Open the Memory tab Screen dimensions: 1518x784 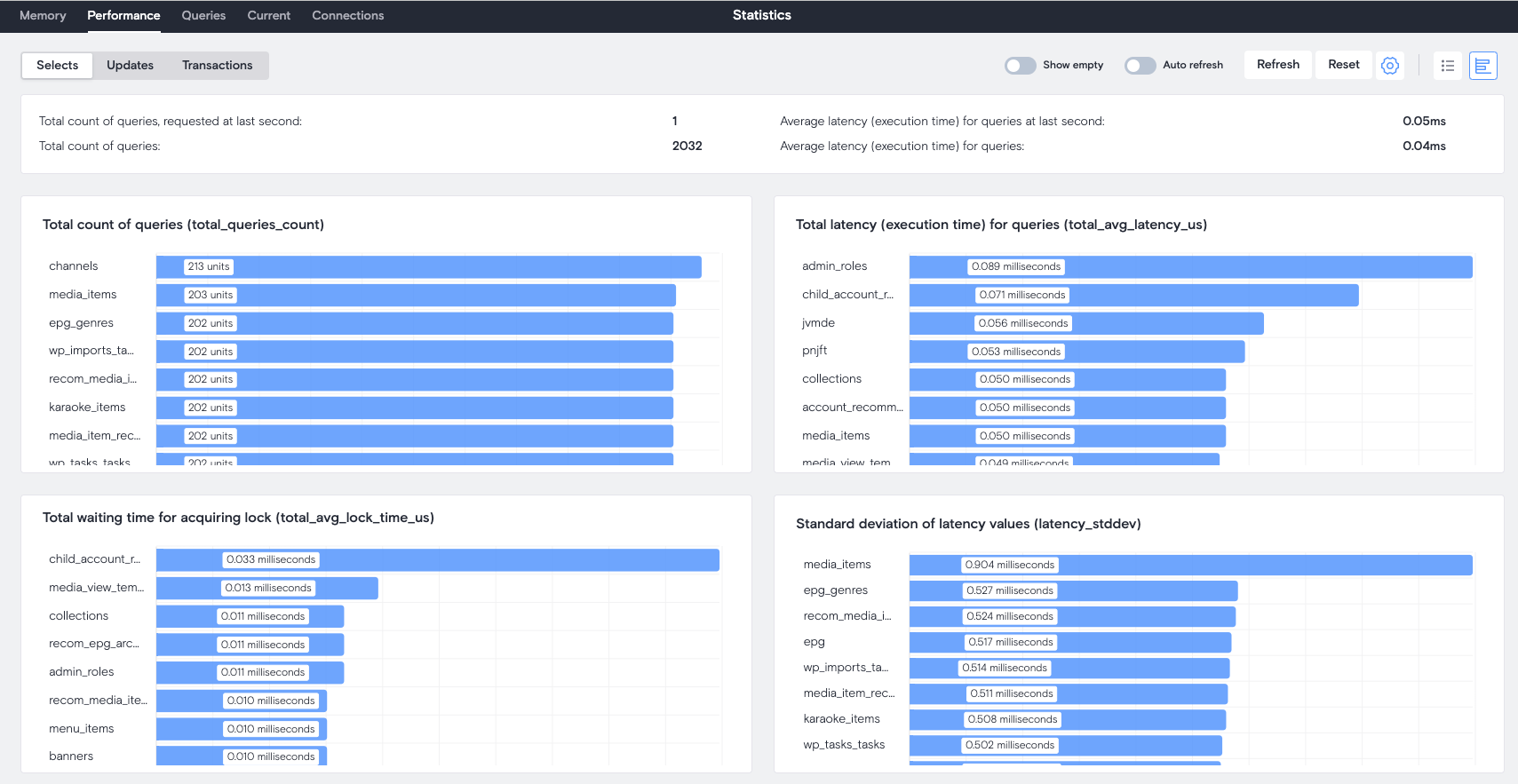click(43, 16)
